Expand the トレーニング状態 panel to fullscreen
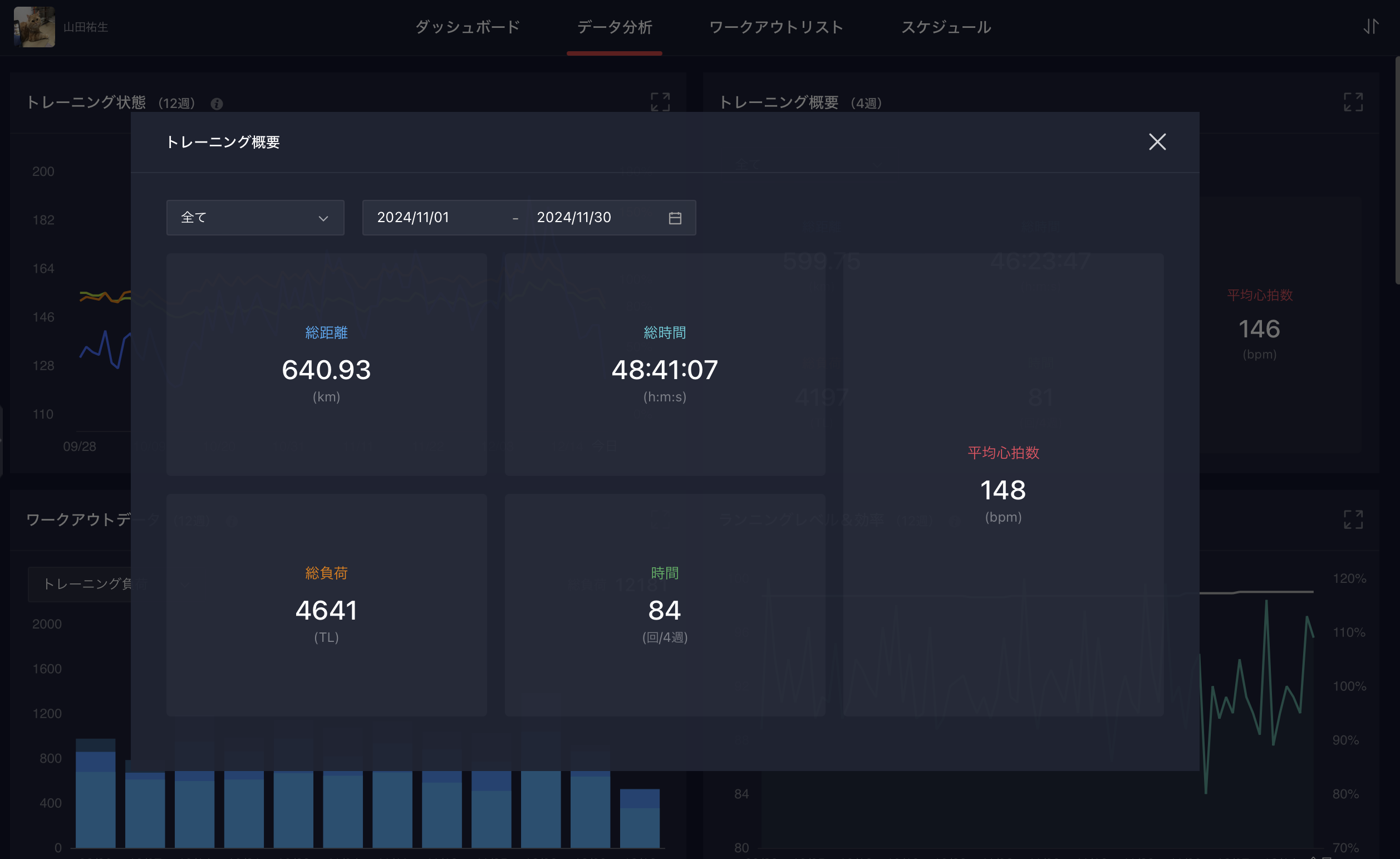 point(660,102)
